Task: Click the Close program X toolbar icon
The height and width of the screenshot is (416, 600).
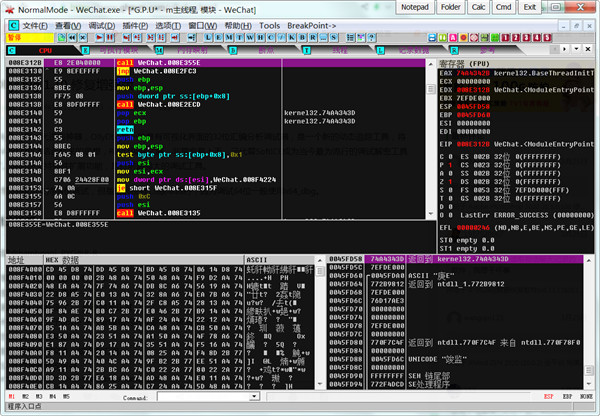Action: (83, 38)
